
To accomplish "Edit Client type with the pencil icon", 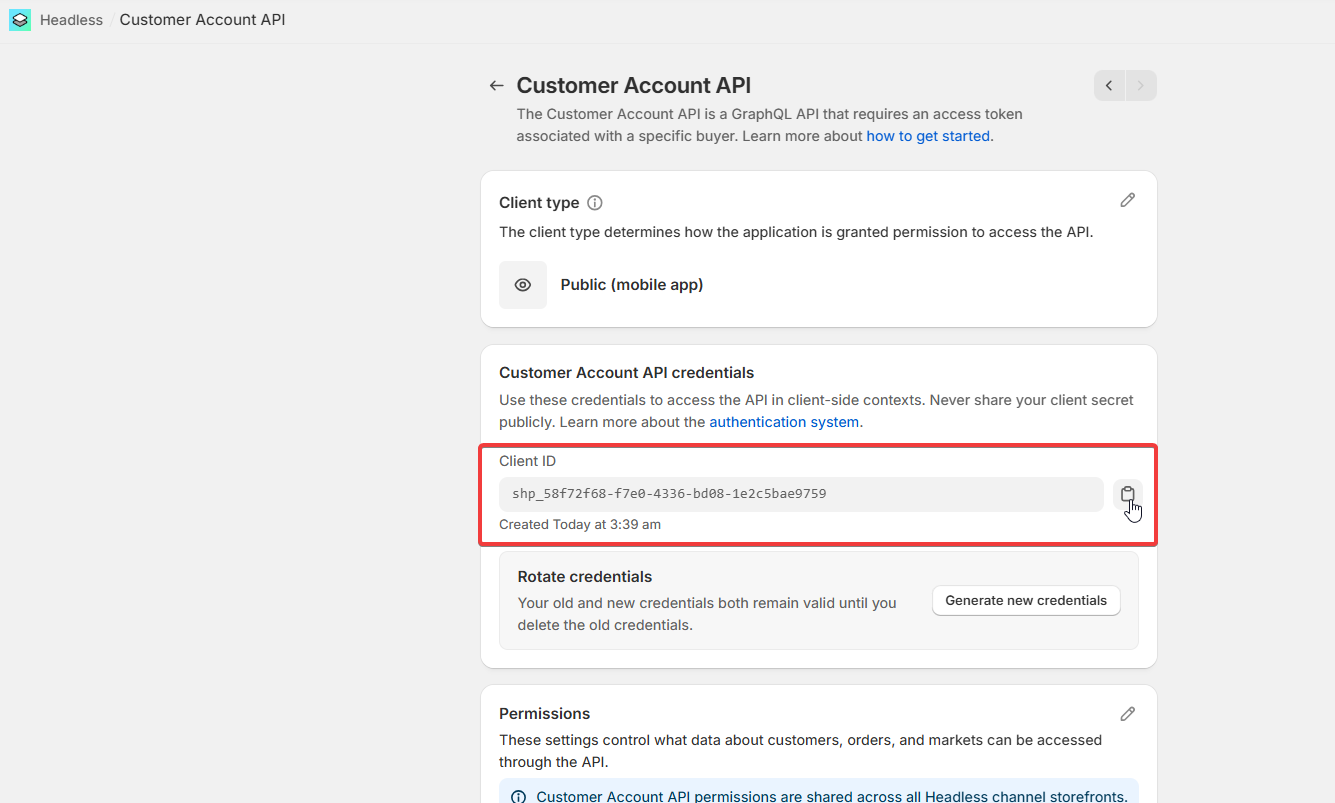I will [x=1127, y=200].
